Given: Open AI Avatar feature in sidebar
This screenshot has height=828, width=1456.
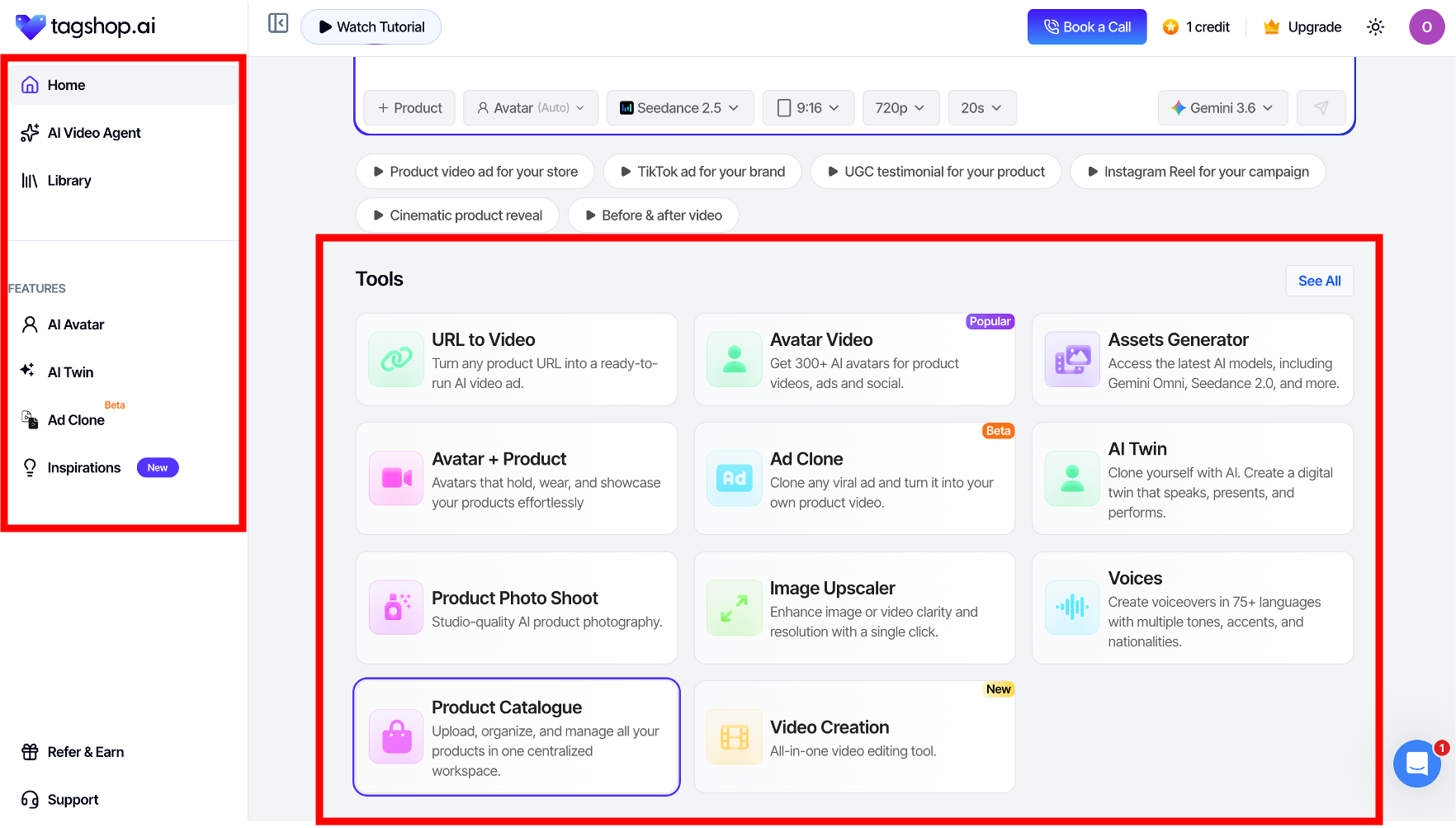Looking at the screenshot, I should [124, 324].
